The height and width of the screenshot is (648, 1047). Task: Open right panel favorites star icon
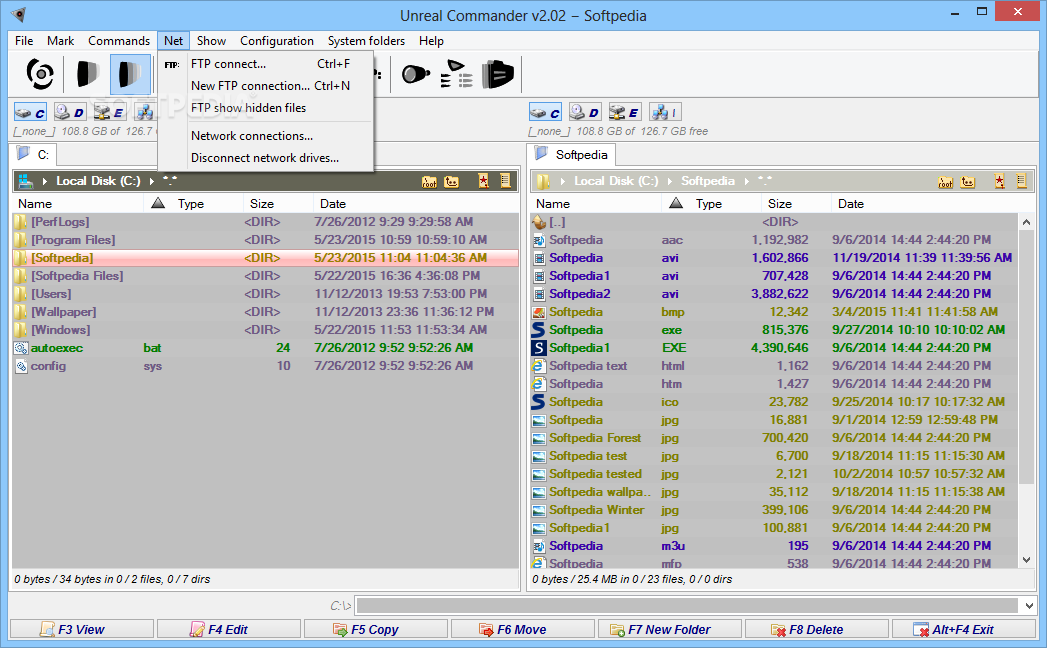(x=1000, y=181)
